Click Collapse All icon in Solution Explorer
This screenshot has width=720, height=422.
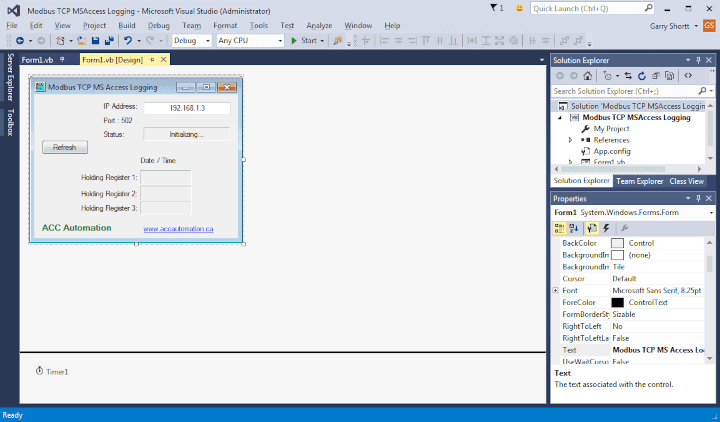pos(656,76)
